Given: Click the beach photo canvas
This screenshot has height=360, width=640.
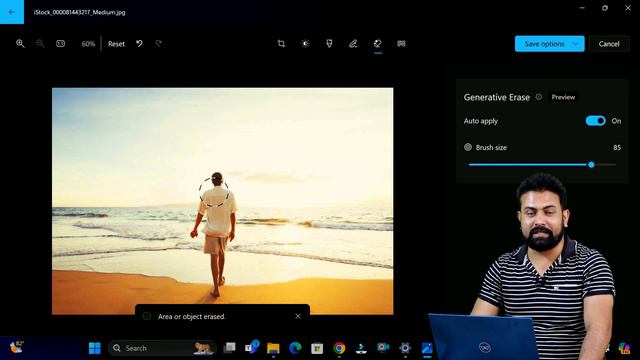Looking at the screenshot, I should point(222,201).
